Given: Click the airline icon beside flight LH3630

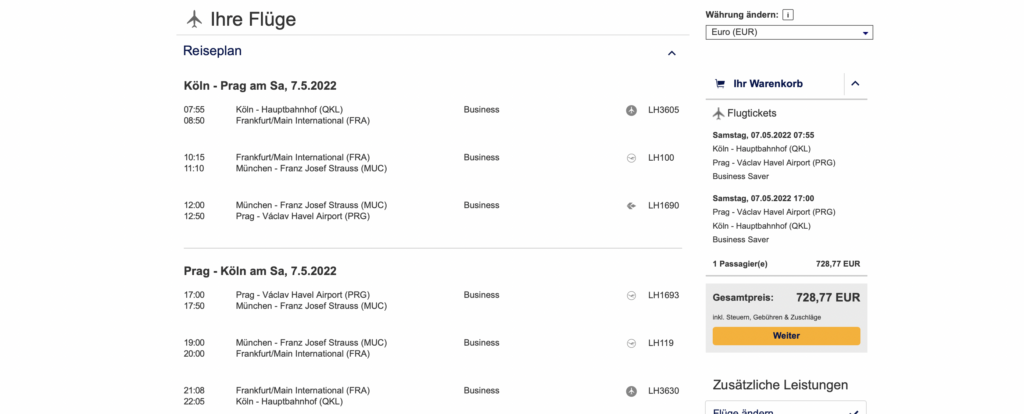Looking at the screenshot, I should (631, 391).
